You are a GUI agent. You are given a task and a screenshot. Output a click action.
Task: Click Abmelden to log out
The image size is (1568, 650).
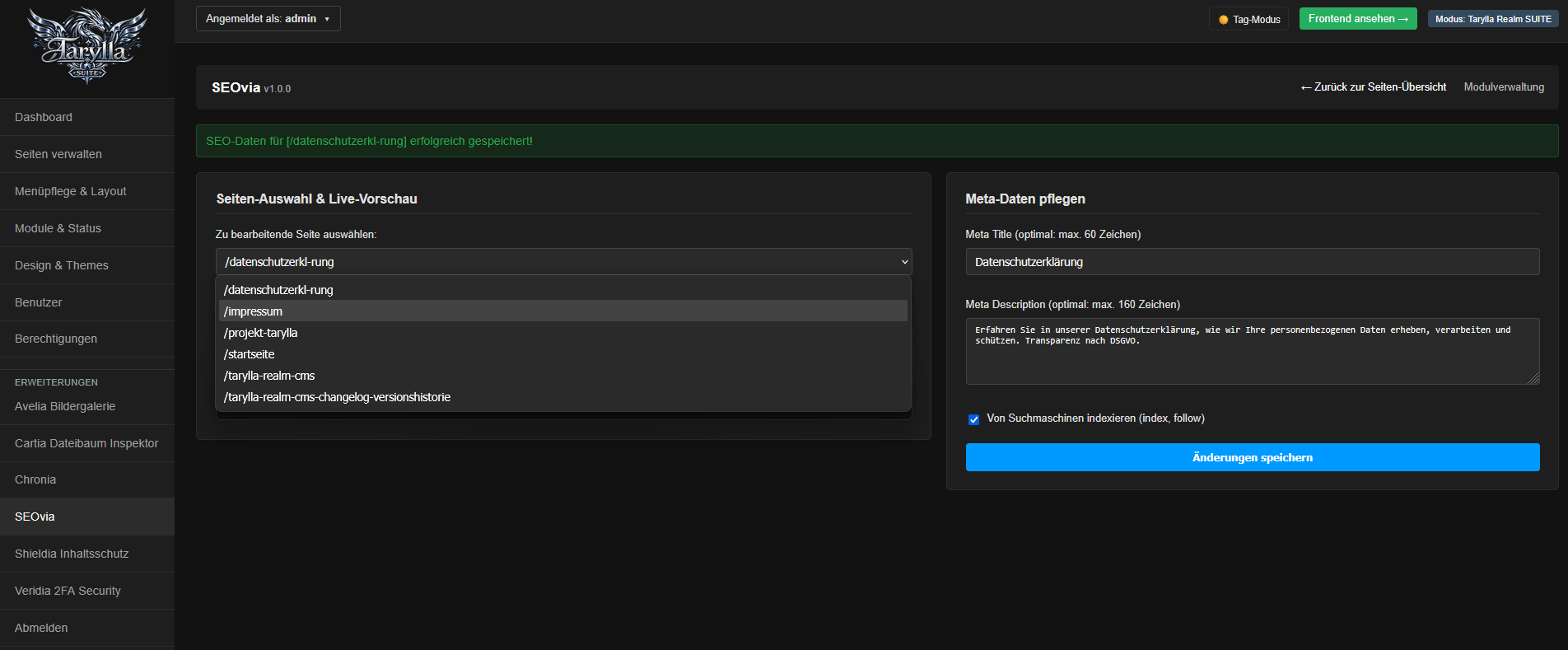(87, 628)
